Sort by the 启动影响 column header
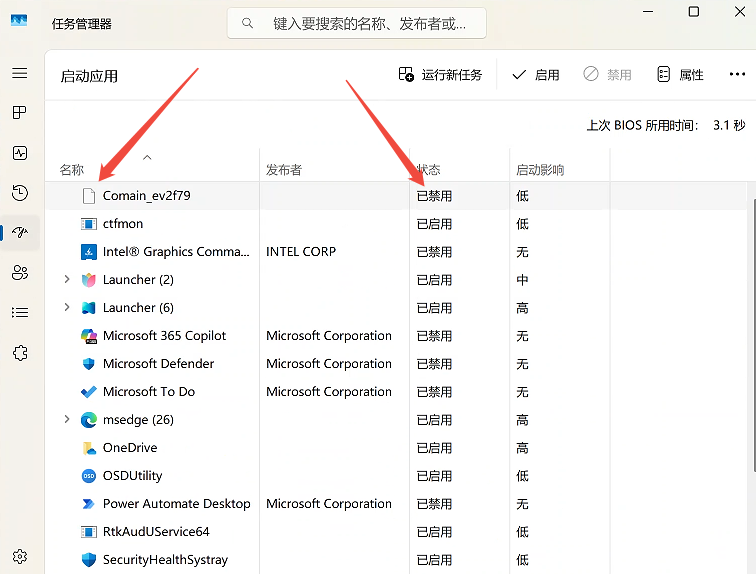The width and height of the screenshot is (756, 574). coord(559,169)
